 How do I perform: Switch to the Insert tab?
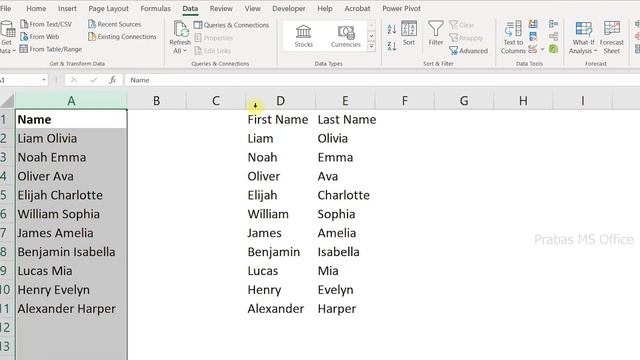coord(67,8)
